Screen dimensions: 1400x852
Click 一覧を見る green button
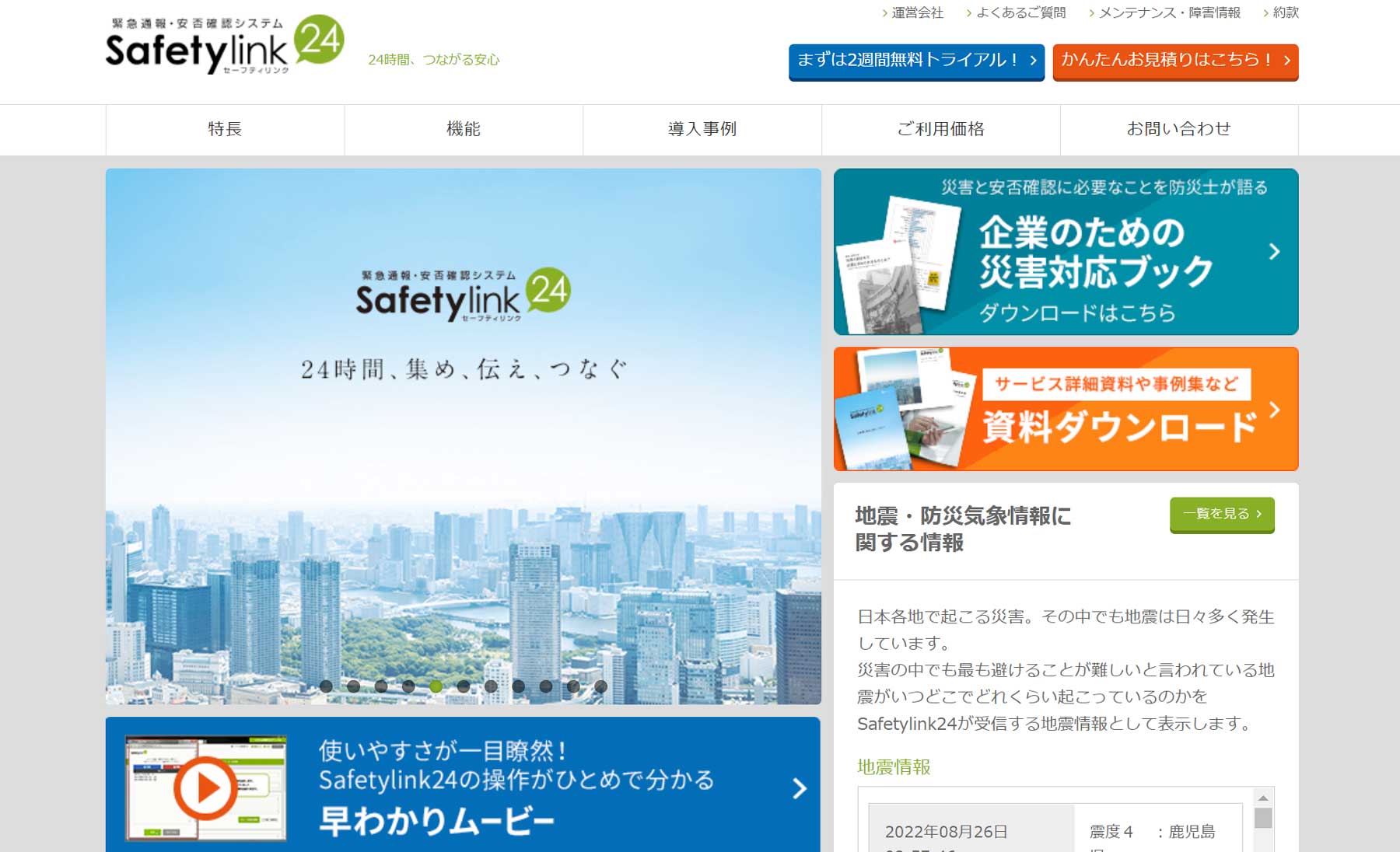click(1222, 515)
